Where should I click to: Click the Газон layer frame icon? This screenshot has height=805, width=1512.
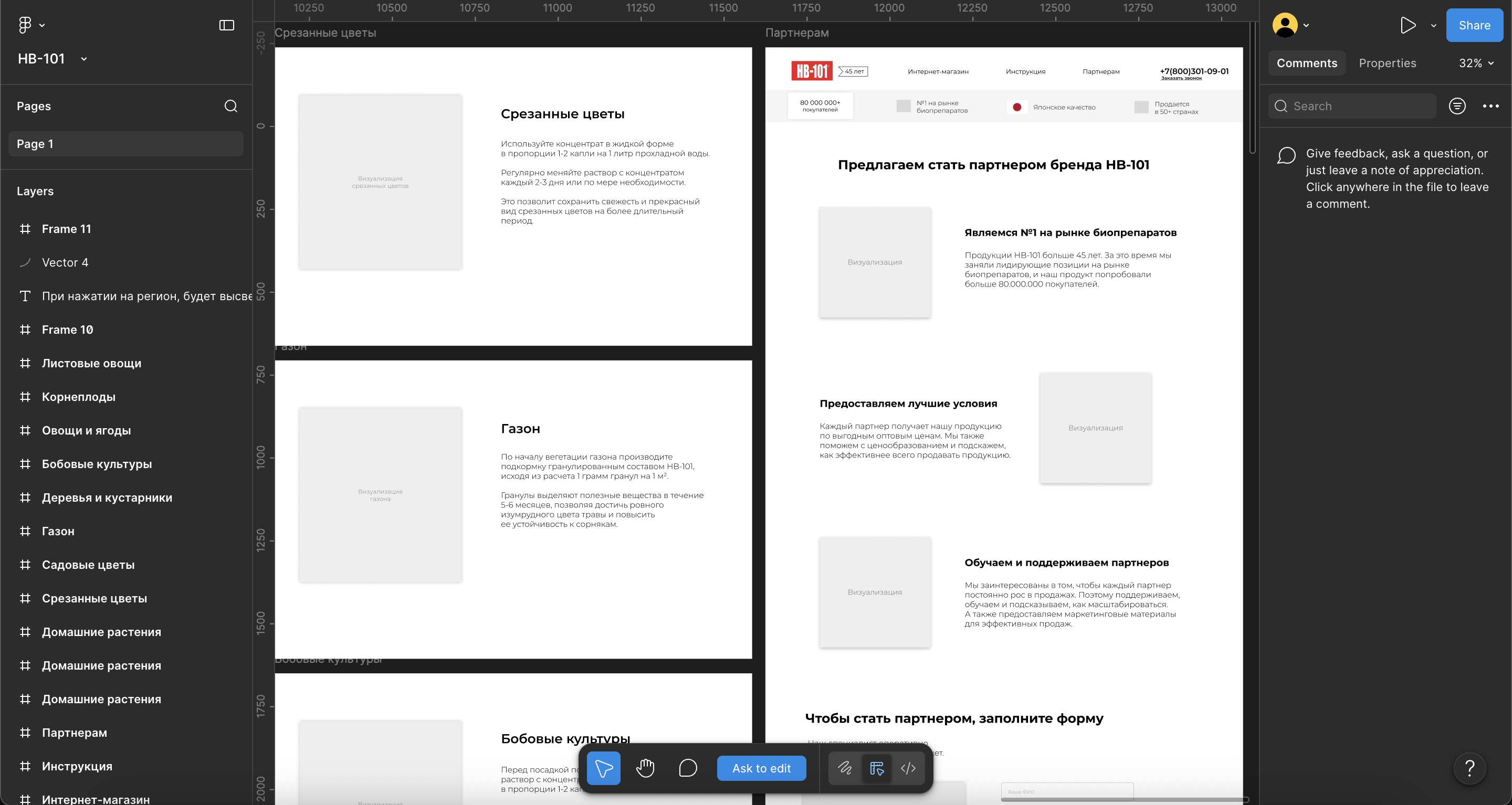[25, 531]
